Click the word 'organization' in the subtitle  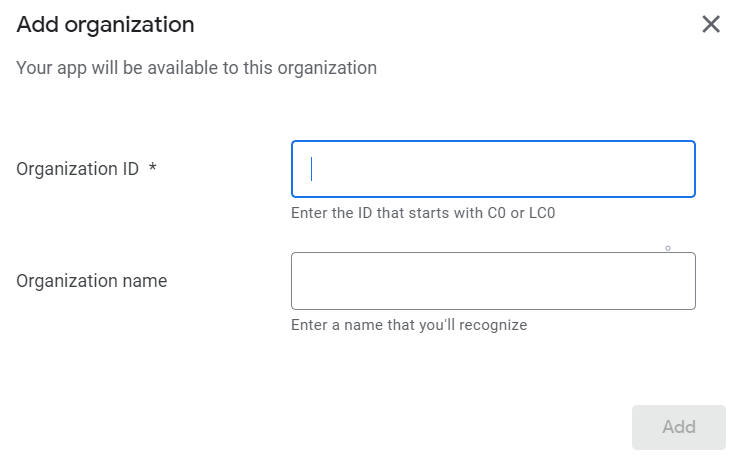328,68
